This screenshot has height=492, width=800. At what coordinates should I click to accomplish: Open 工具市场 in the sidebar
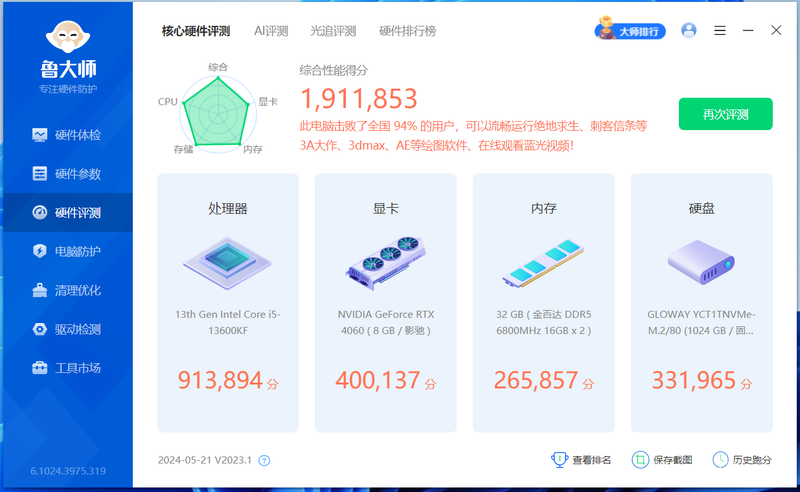[x=68, y=367]
